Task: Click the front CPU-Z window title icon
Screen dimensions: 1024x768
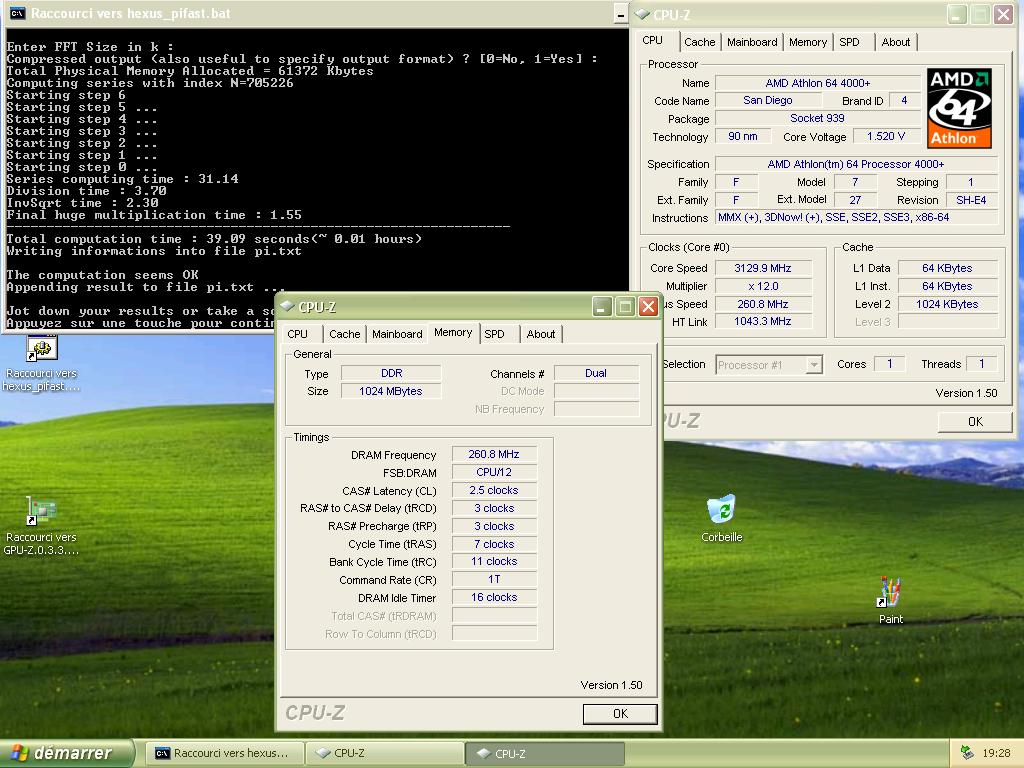Action: pos(287,306)
